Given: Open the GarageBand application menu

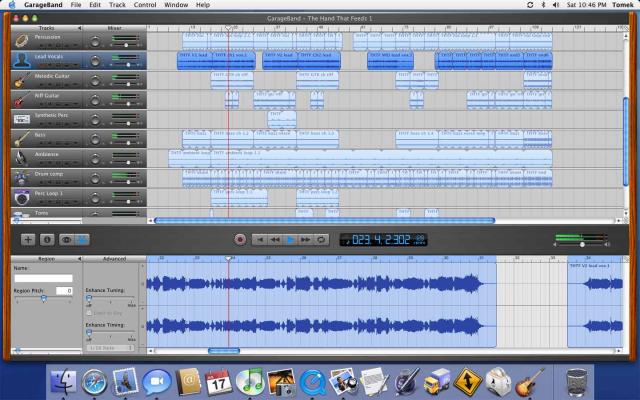Looking at the screenshot, I should coord(43,5).
